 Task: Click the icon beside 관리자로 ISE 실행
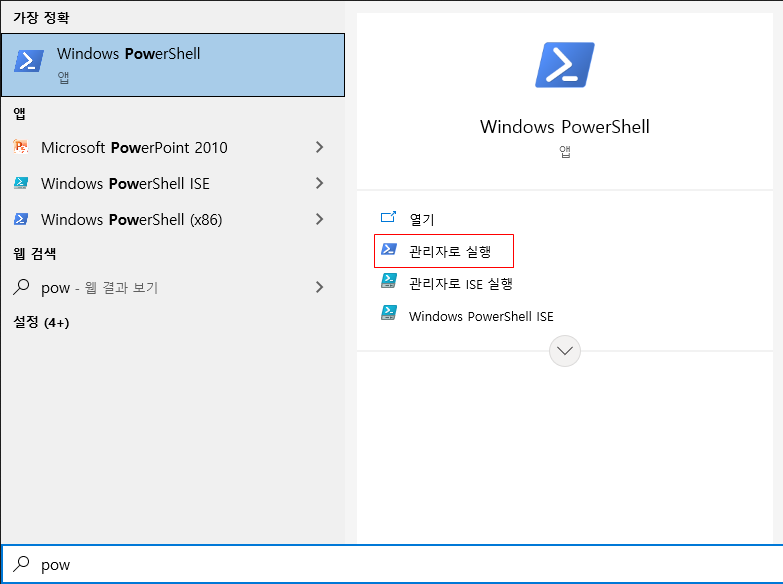[389, 281]
